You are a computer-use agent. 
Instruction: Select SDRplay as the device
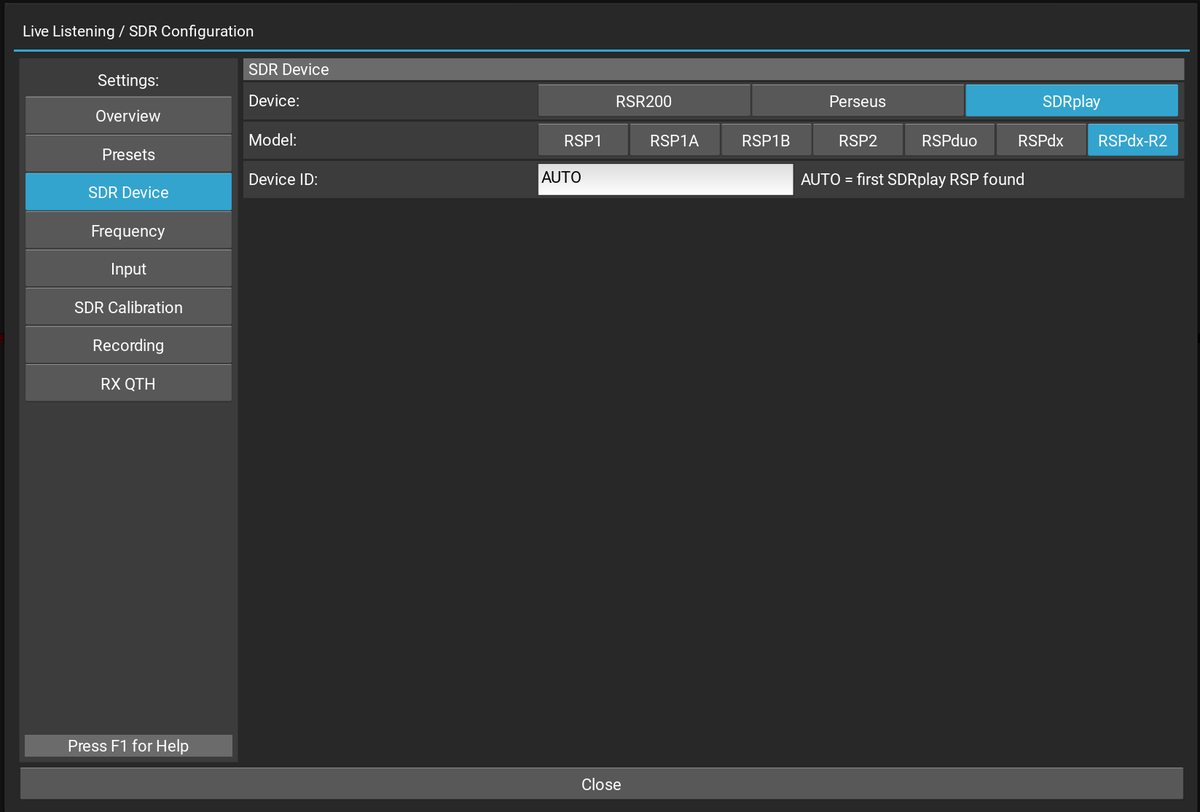tap(1071, 101)
